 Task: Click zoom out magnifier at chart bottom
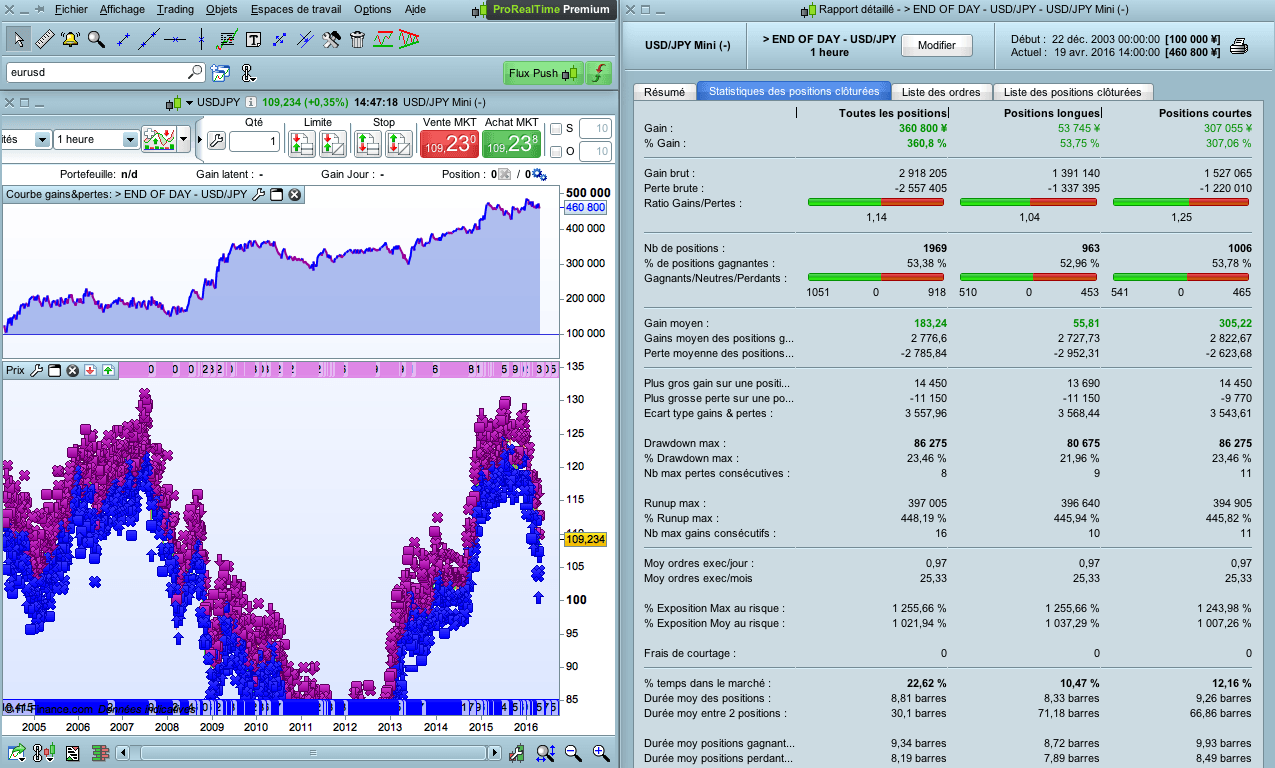573,753
